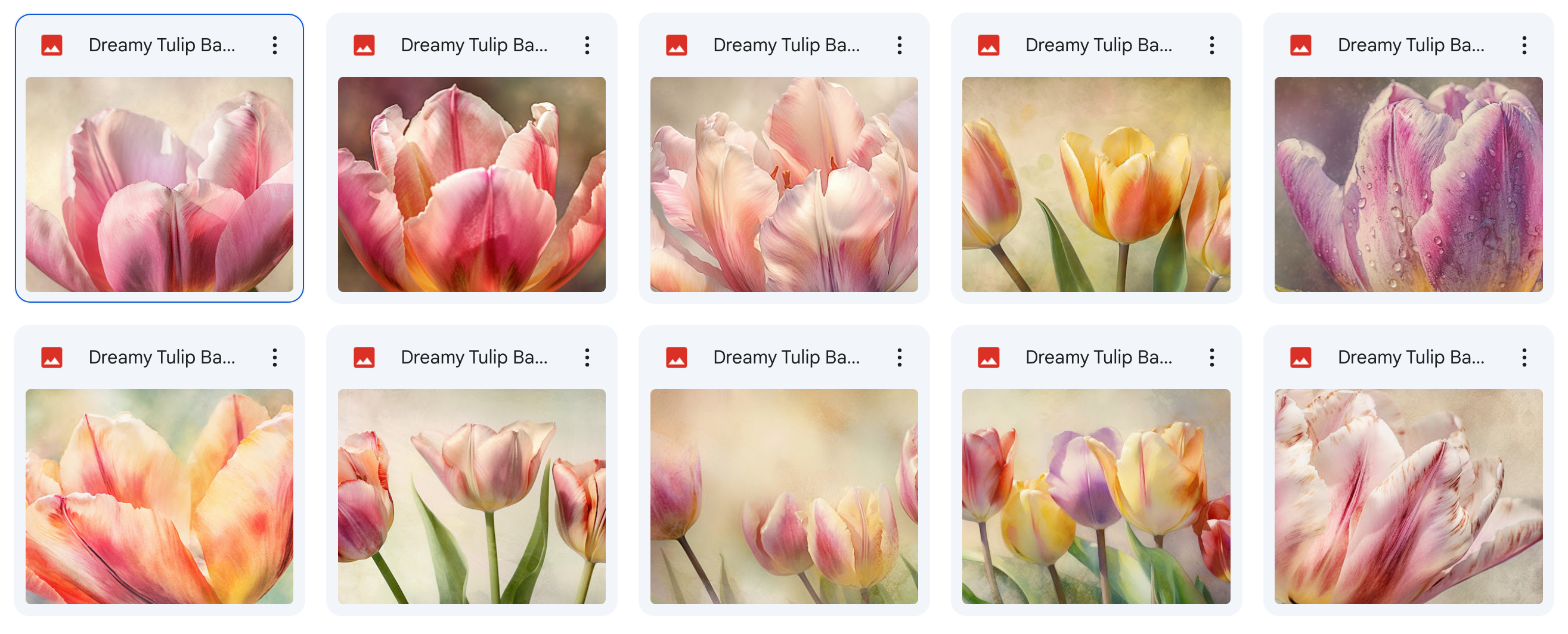The width and height of the screenshot is (1568, 634).
Task: Open three-dot menu on white-pink striped tulip file
Action: 1523,358
